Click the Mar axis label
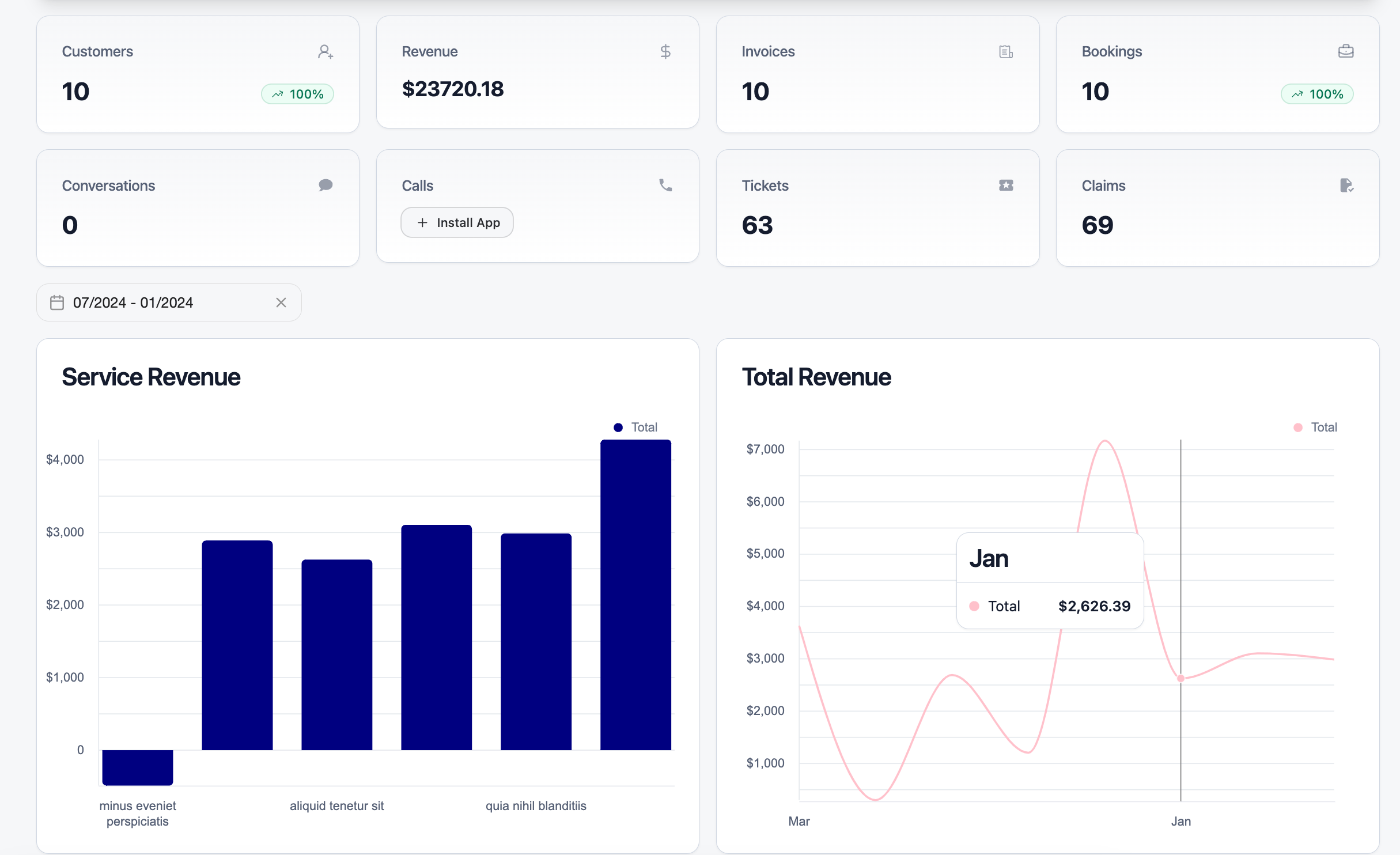 pos(799,821)
